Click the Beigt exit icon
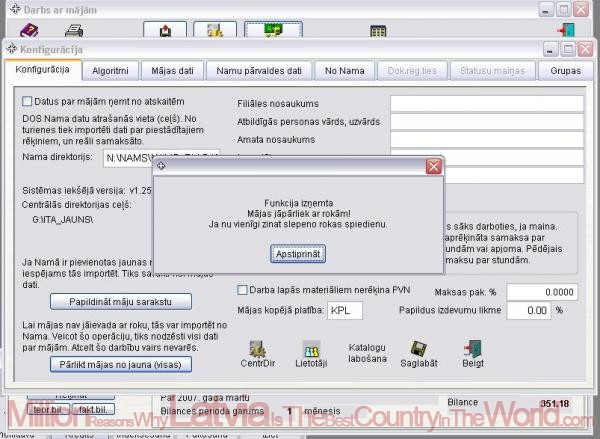Viewport: 600px width, 439px height. pos(472,356)
